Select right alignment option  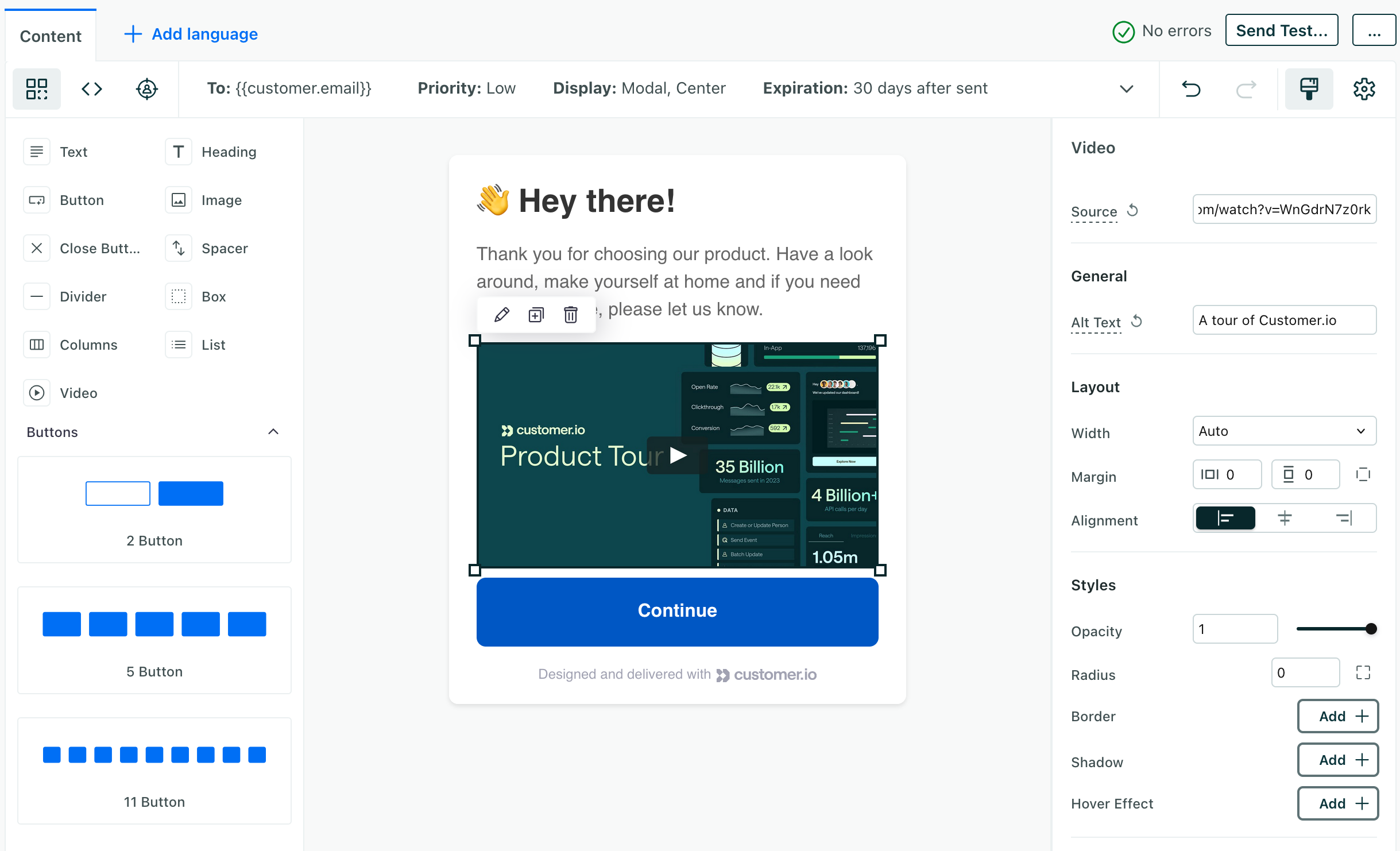1344,519
